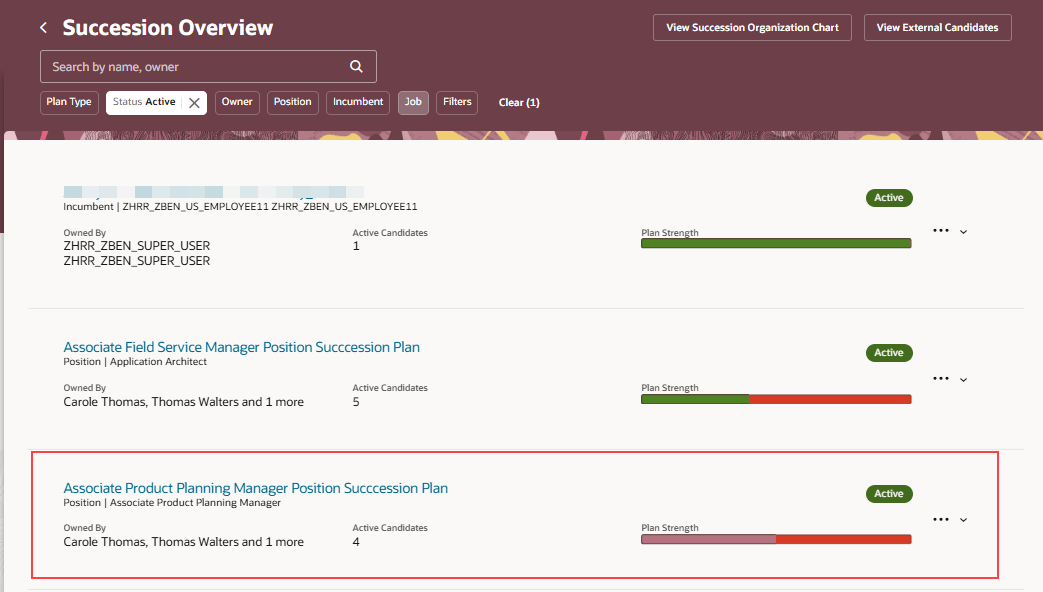The image size is (1043, 592).
Task: Open Associate Field Service Manager Position Succcession Plan
Action: (x=241, y=347)
